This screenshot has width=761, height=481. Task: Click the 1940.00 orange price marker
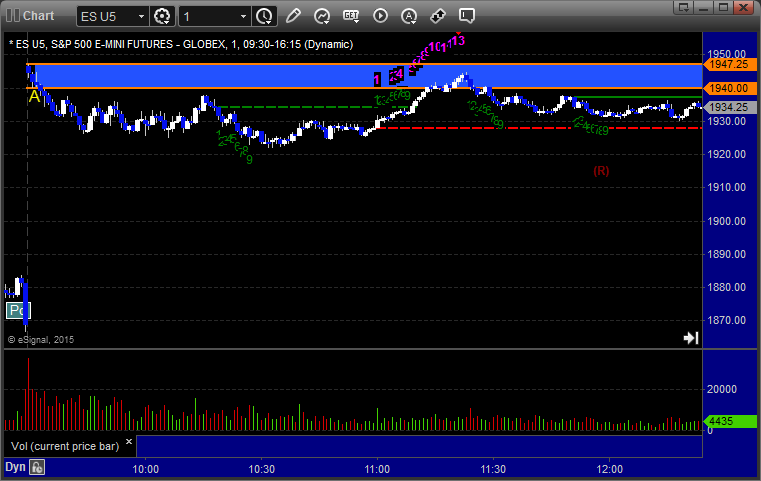pos(729,88)
